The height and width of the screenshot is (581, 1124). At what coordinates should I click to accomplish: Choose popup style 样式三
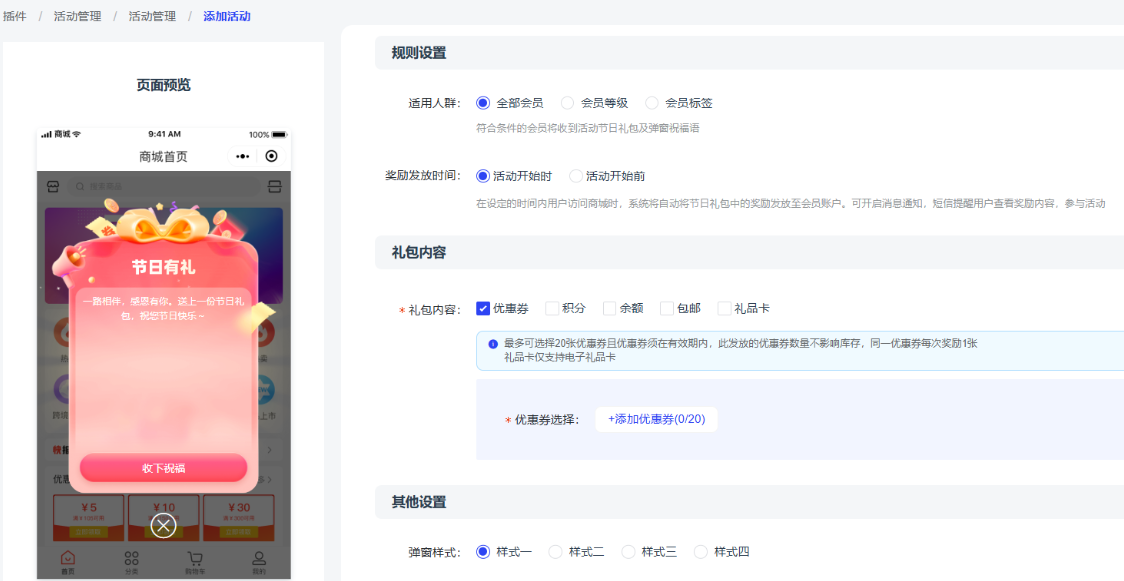coord(628,552)
